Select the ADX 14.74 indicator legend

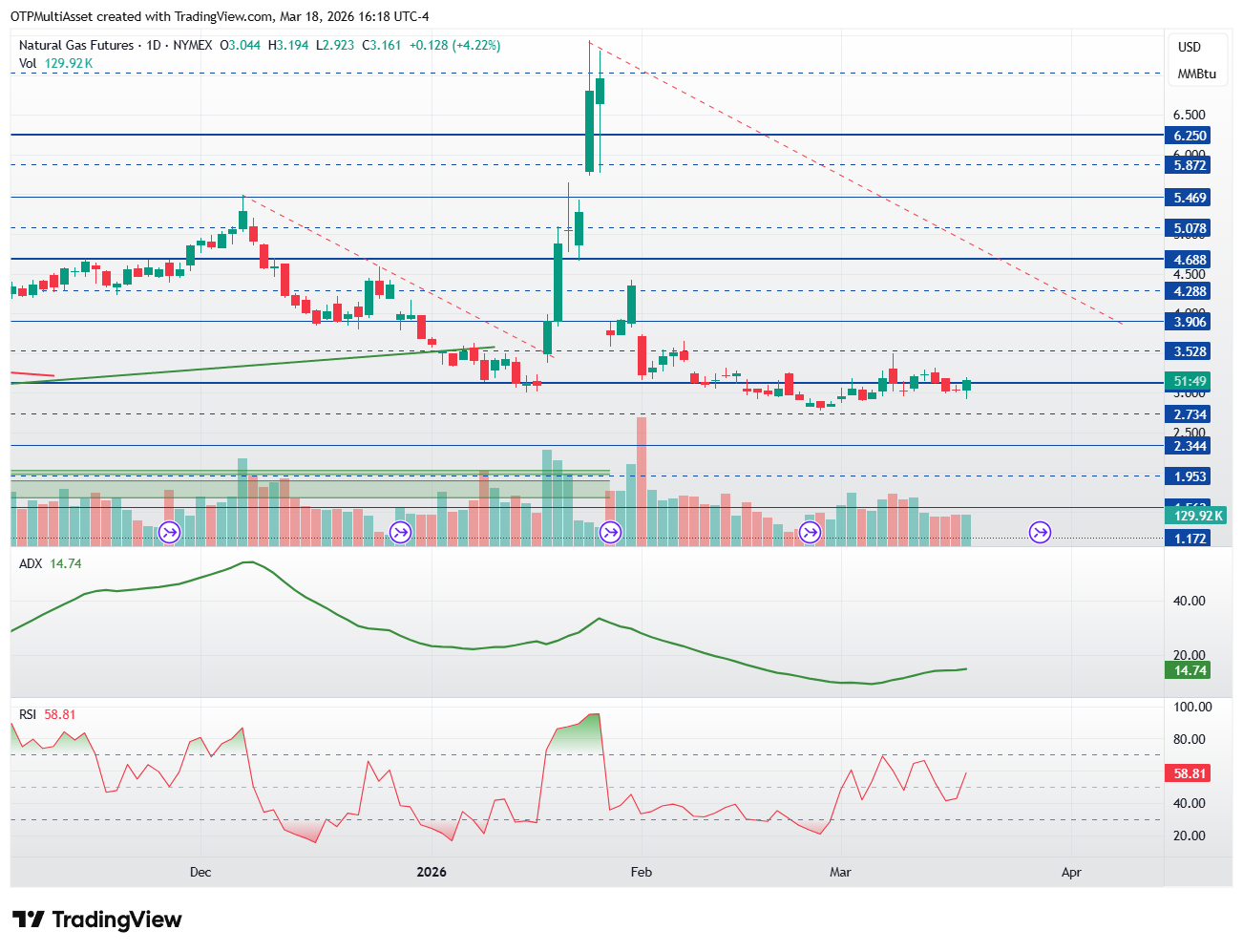51,563
